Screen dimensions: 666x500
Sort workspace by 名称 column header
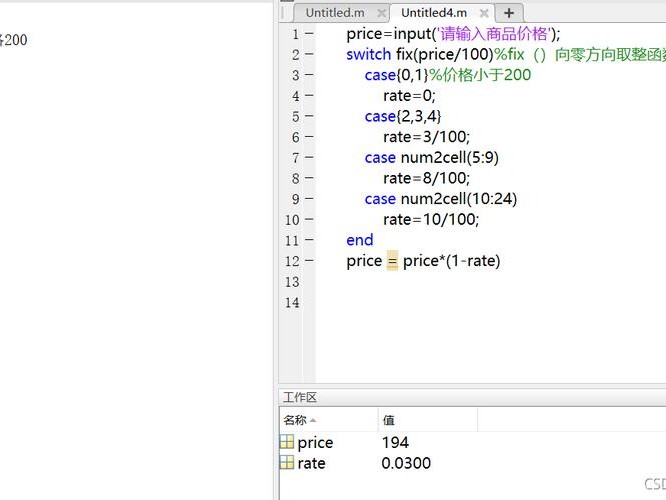pos(328,420)
